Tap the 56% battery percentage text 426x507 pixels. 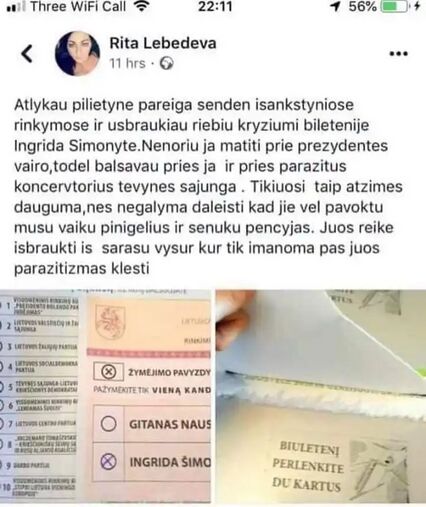click(363, 7)
